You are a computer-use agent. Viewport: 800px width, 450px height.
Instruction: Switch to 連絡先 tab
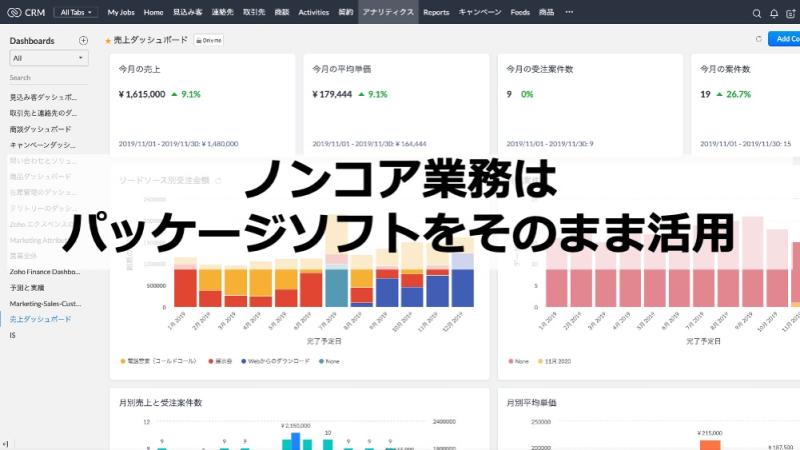222,12
